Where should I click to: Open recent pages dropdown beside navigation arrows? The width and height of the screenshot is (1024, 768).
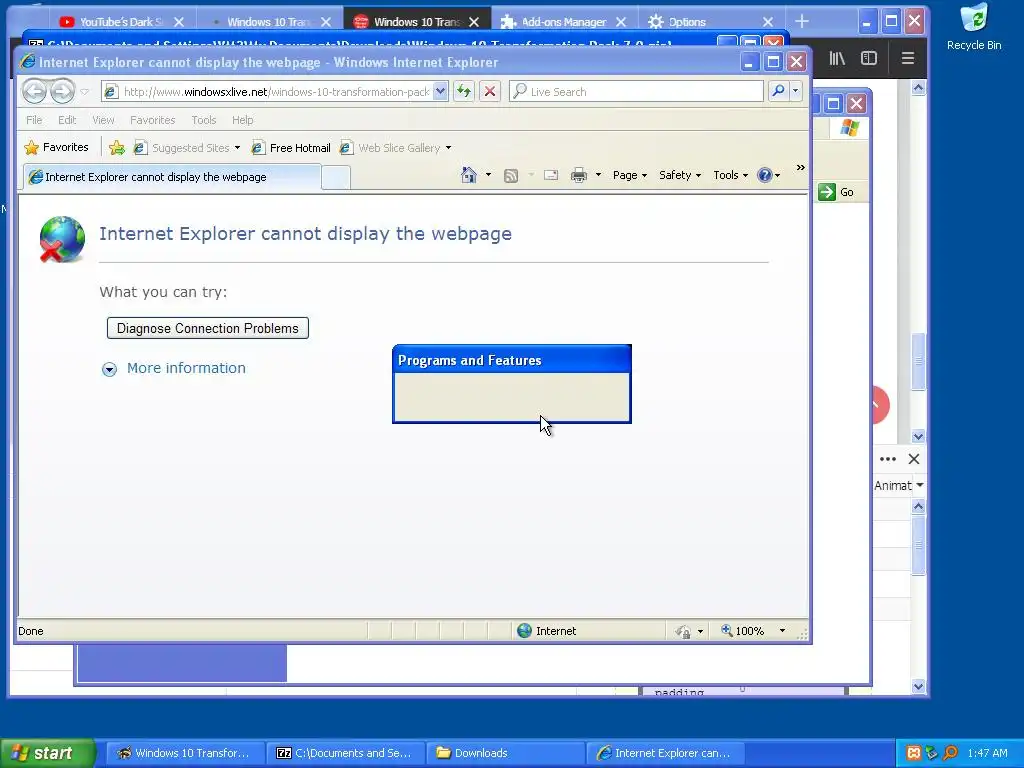[x=85, y=91]
